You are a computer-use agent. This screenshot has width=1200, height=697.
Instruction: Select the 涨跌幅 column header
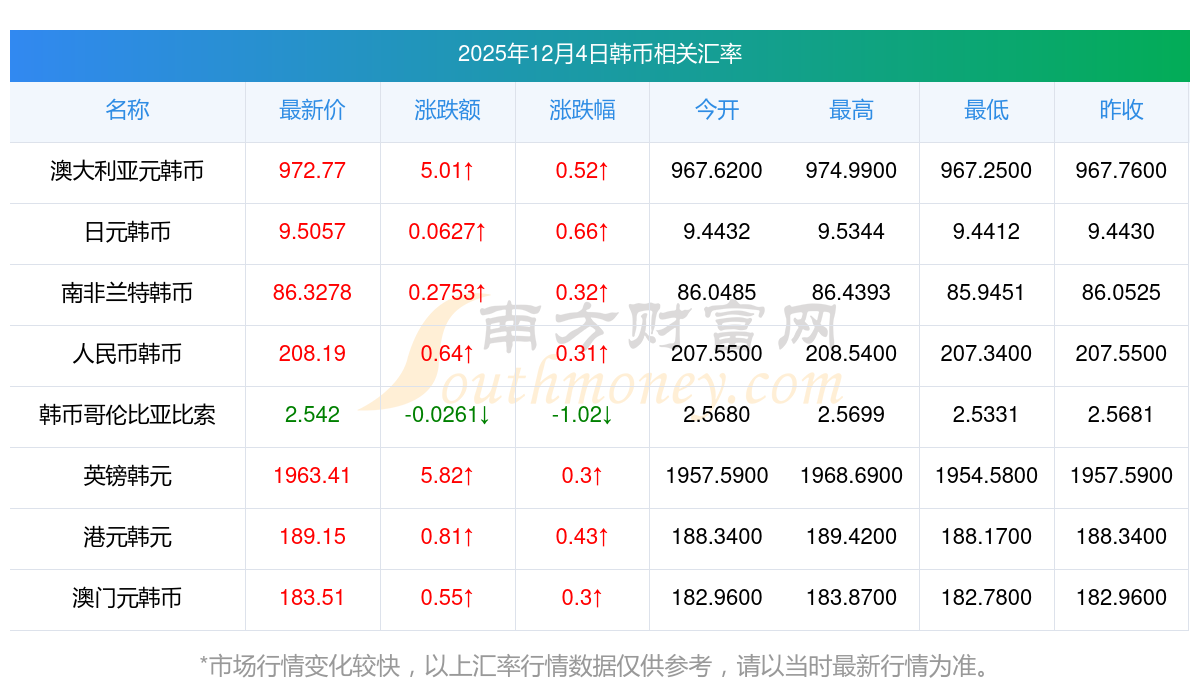(582, 110)
